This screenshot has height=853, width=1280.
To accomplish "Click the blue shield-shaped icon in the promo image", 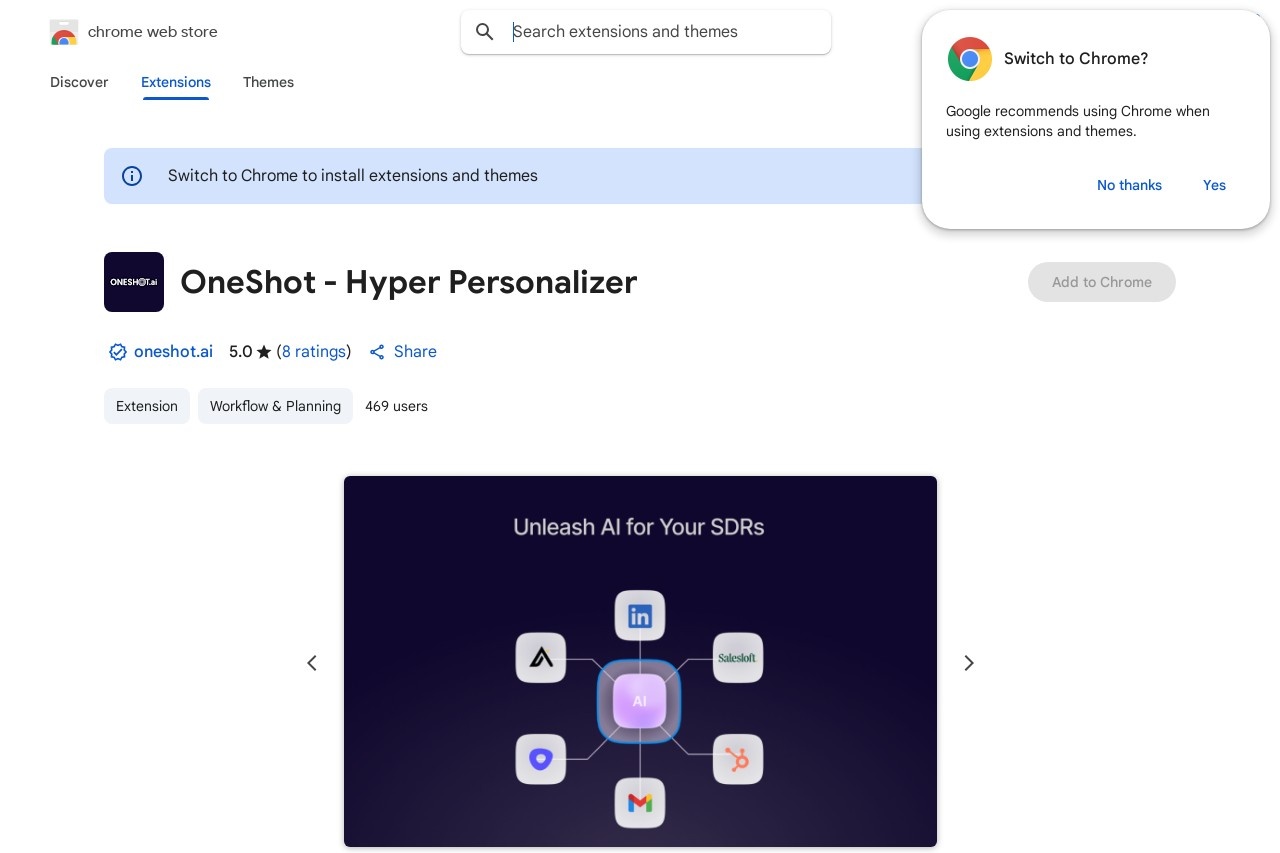I will pyautogui.click(x=541, y=760).
